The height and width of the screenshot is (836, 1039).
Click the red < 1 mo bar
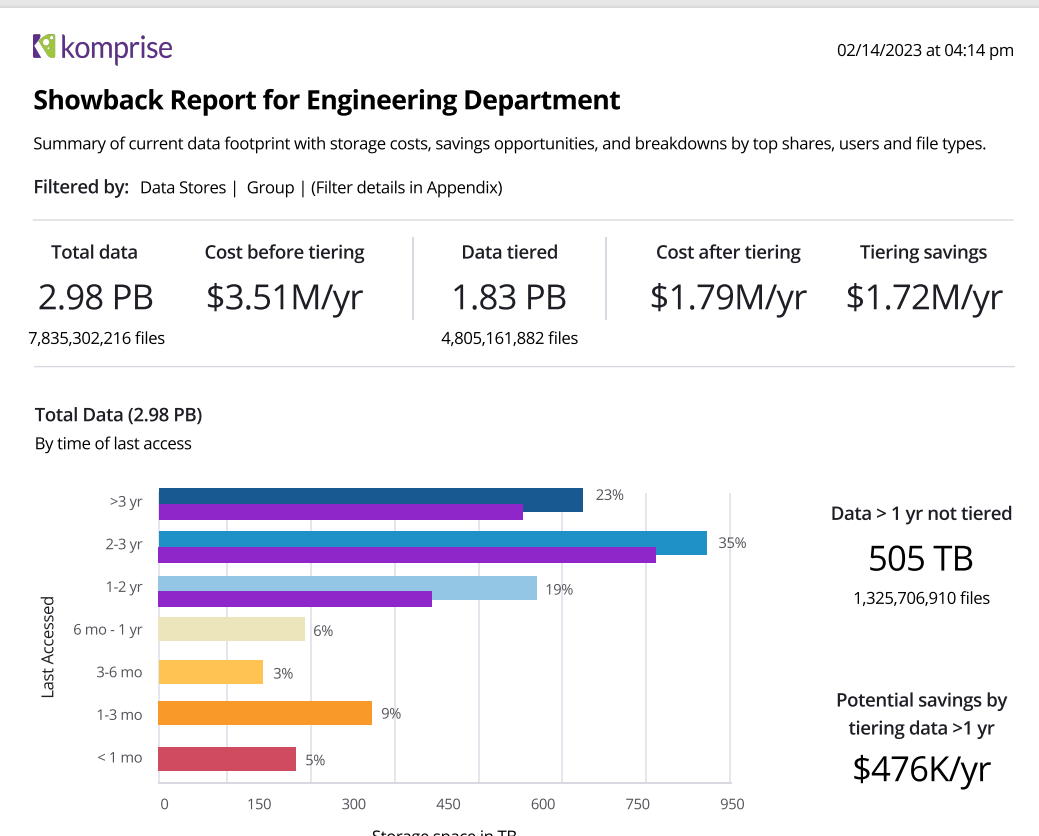[x=227, y=759]
